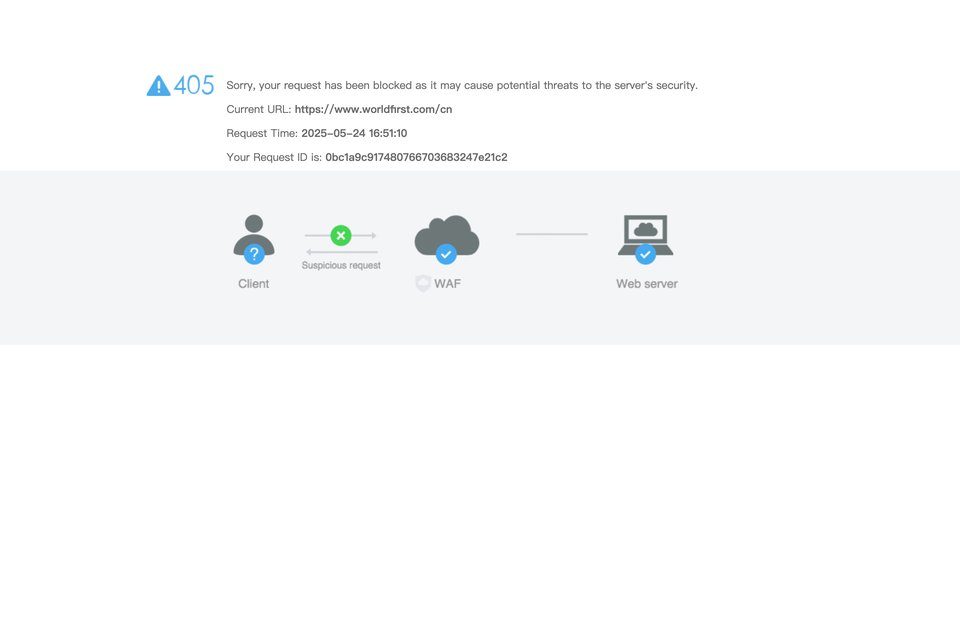Select the request ID 0bc1a9c917480766703683247e21c2

tap(416, 157)
